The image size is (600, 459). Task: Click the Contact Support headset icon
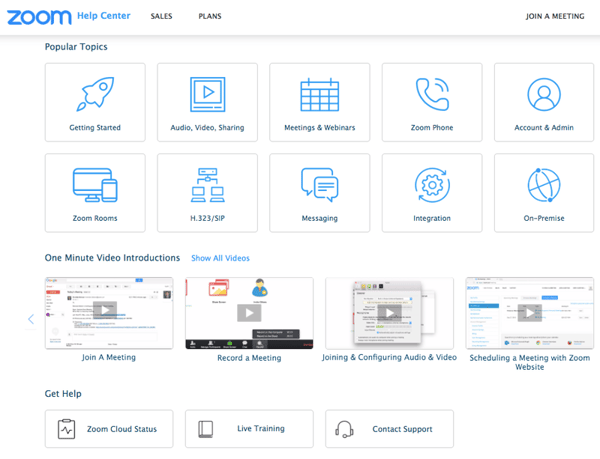344,429
